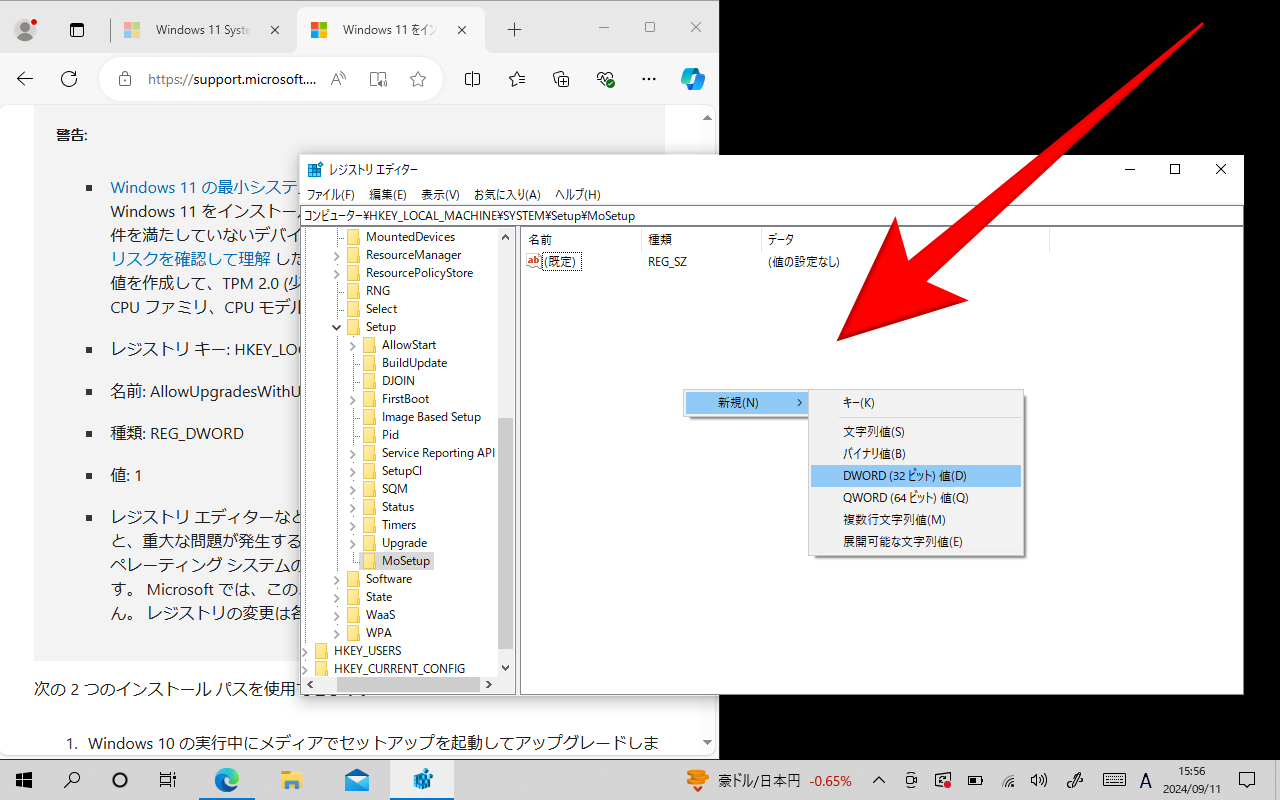This screenshot has width=1280, height=800.
Task: Click the Copilot icon in Edge toolbar
Action: tap(693, 79)
